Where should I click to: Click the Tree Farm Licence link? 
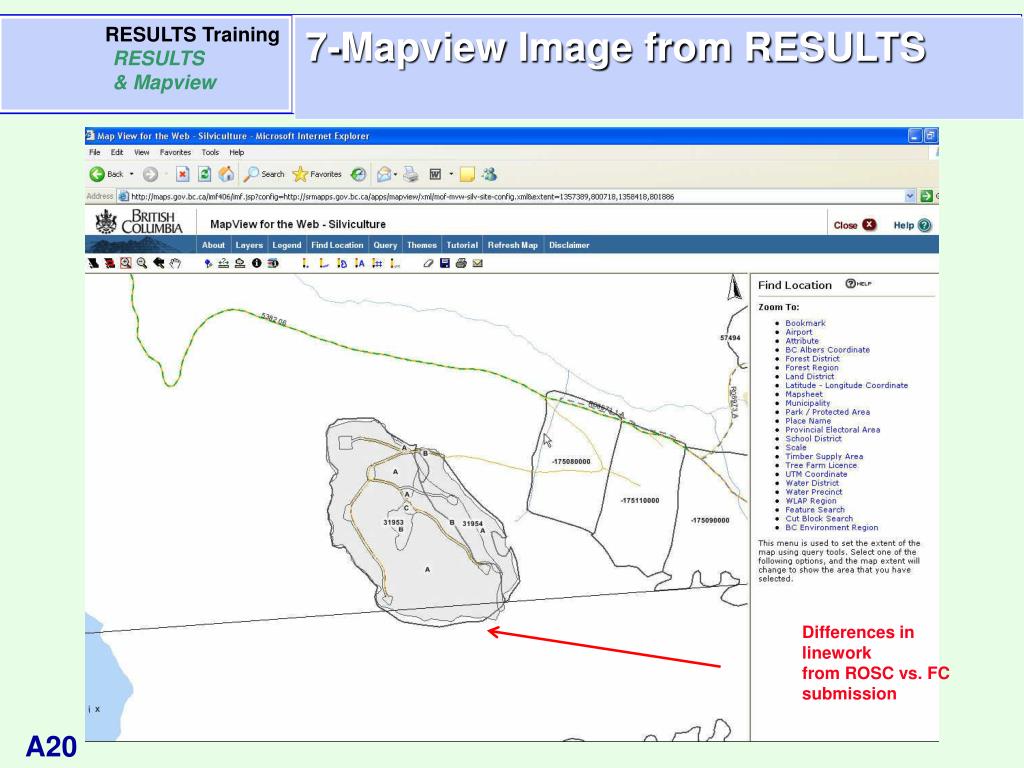pos(821,466)
